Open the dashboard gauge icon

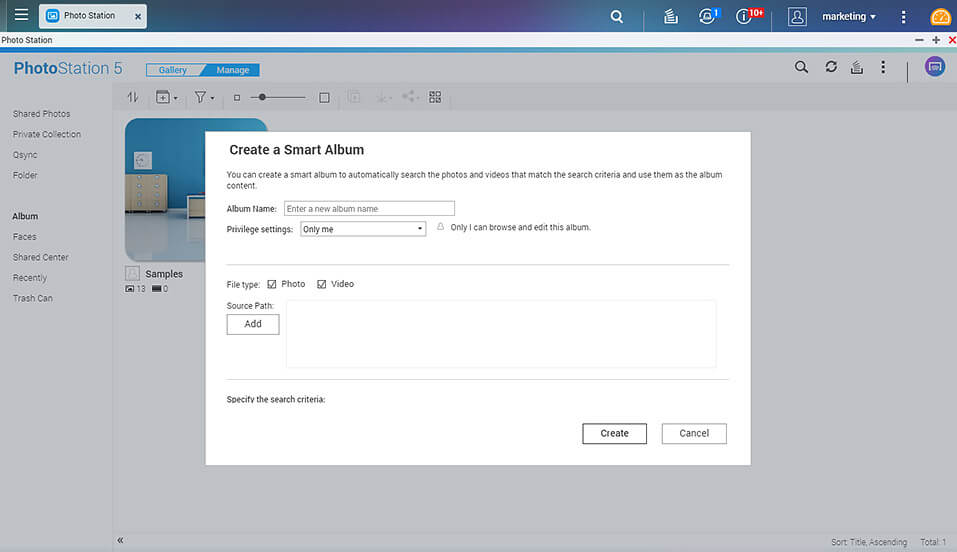[940, 16]
